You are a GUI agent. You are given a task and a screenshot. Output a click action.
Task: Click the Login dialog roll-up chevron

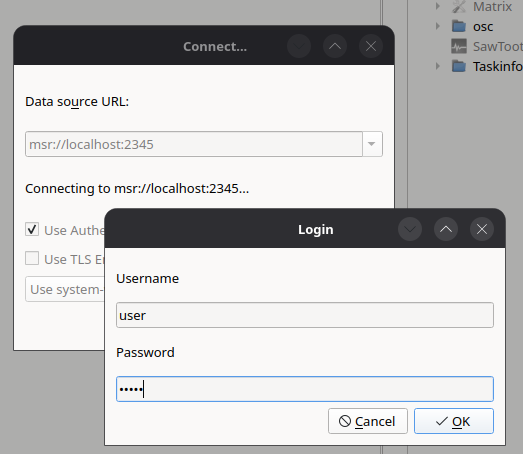[446, 229]
